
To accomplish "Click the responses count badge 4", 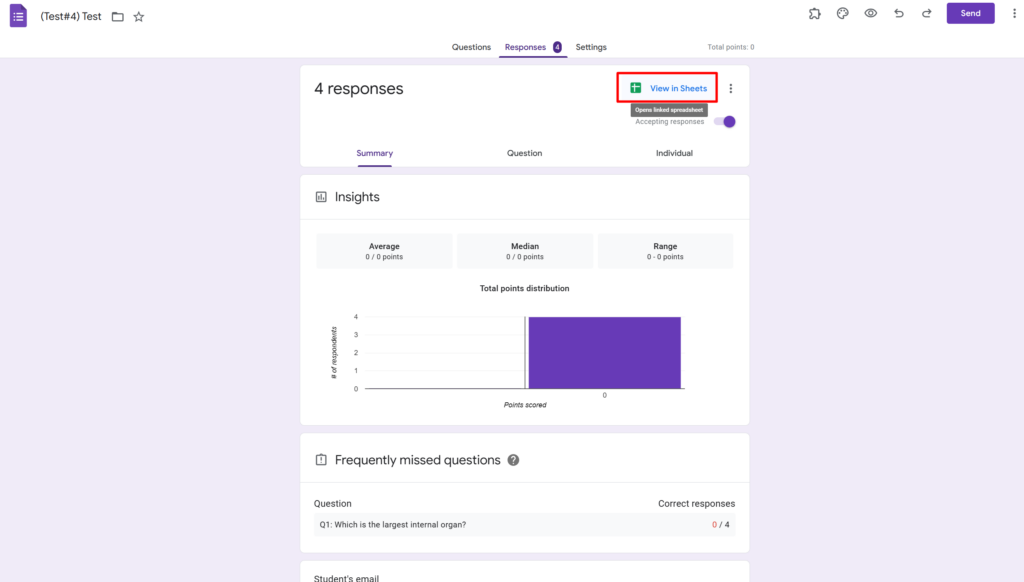I will tap(557, 47).
